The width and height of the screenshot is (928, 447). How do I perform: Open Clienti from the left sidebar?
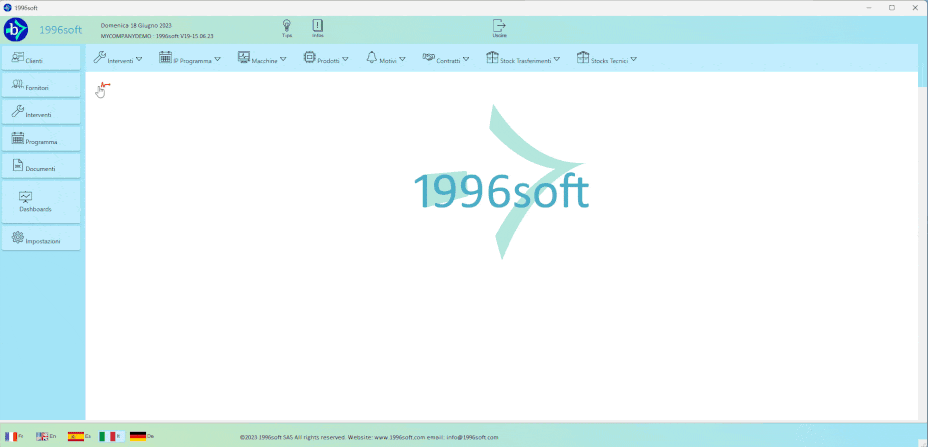[x=41, y=58]
